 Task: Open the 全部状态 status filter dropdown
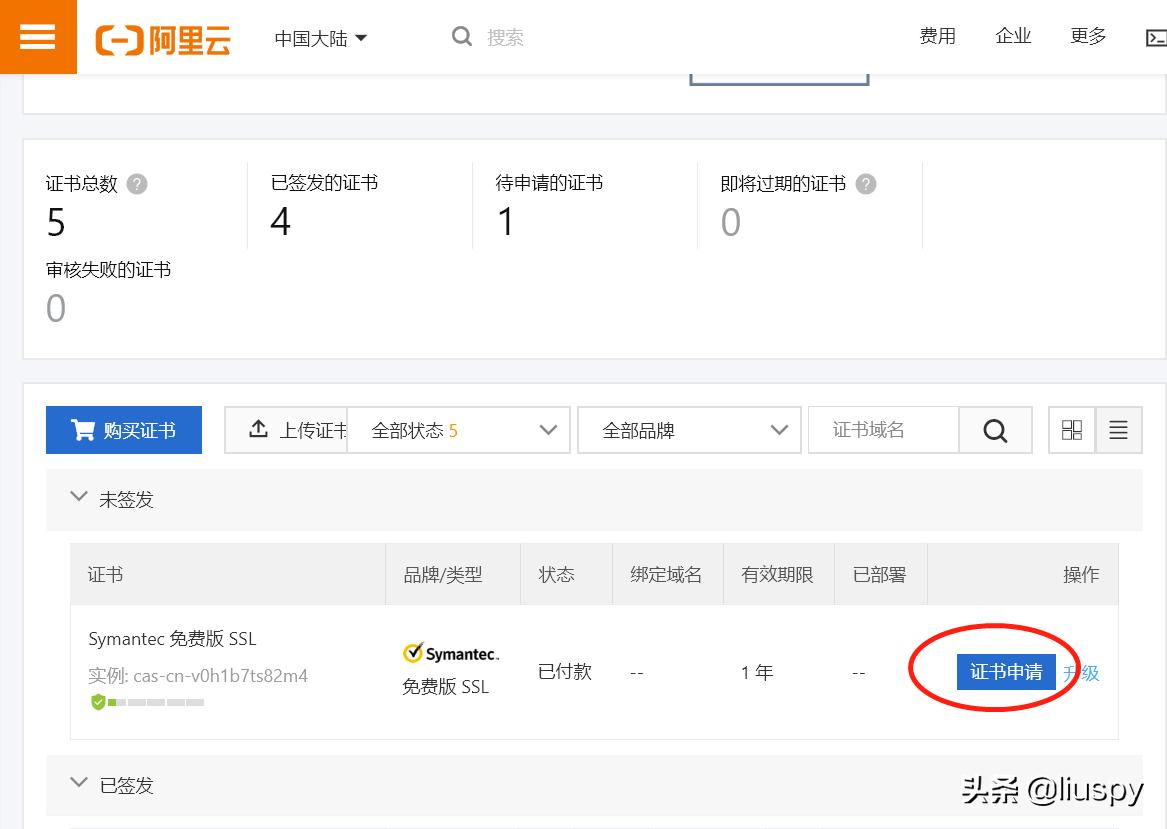(x=459, y=429)
